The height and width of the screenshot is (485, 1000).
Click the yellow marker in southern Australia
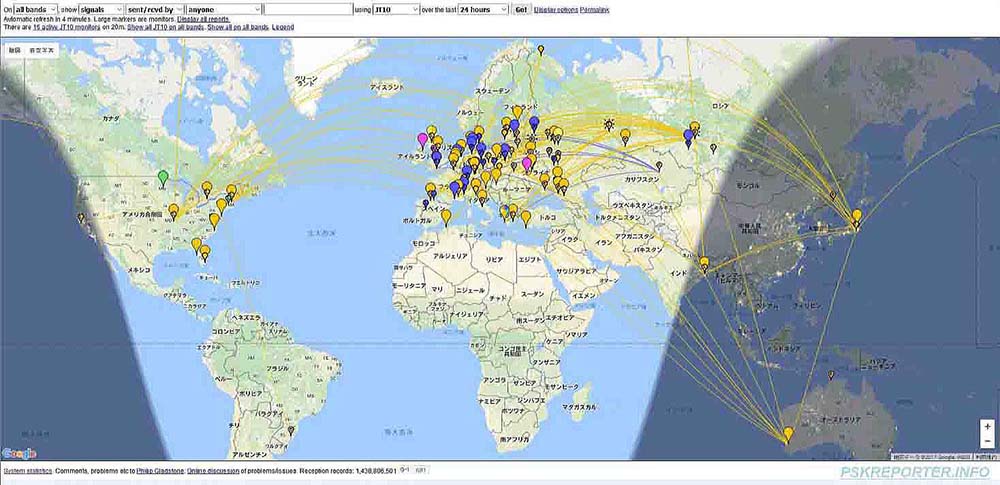pos(788,434)
